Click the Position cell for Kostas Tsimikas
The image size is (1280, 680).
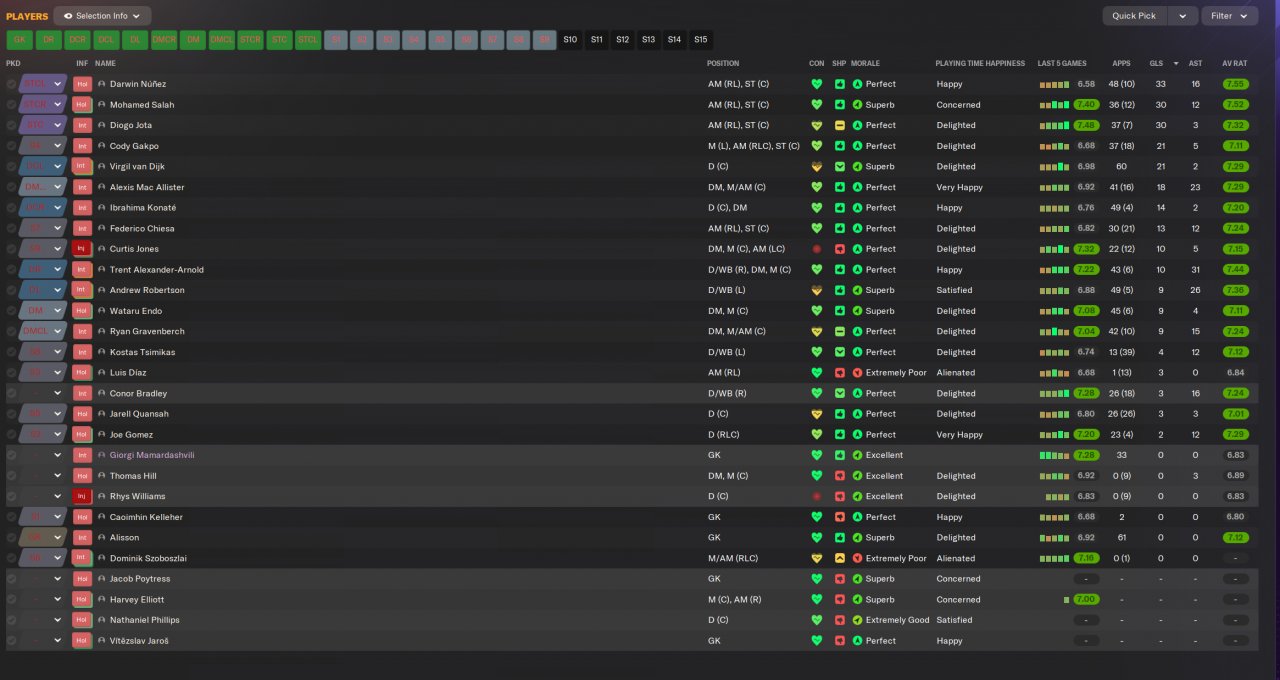[727, 352]
